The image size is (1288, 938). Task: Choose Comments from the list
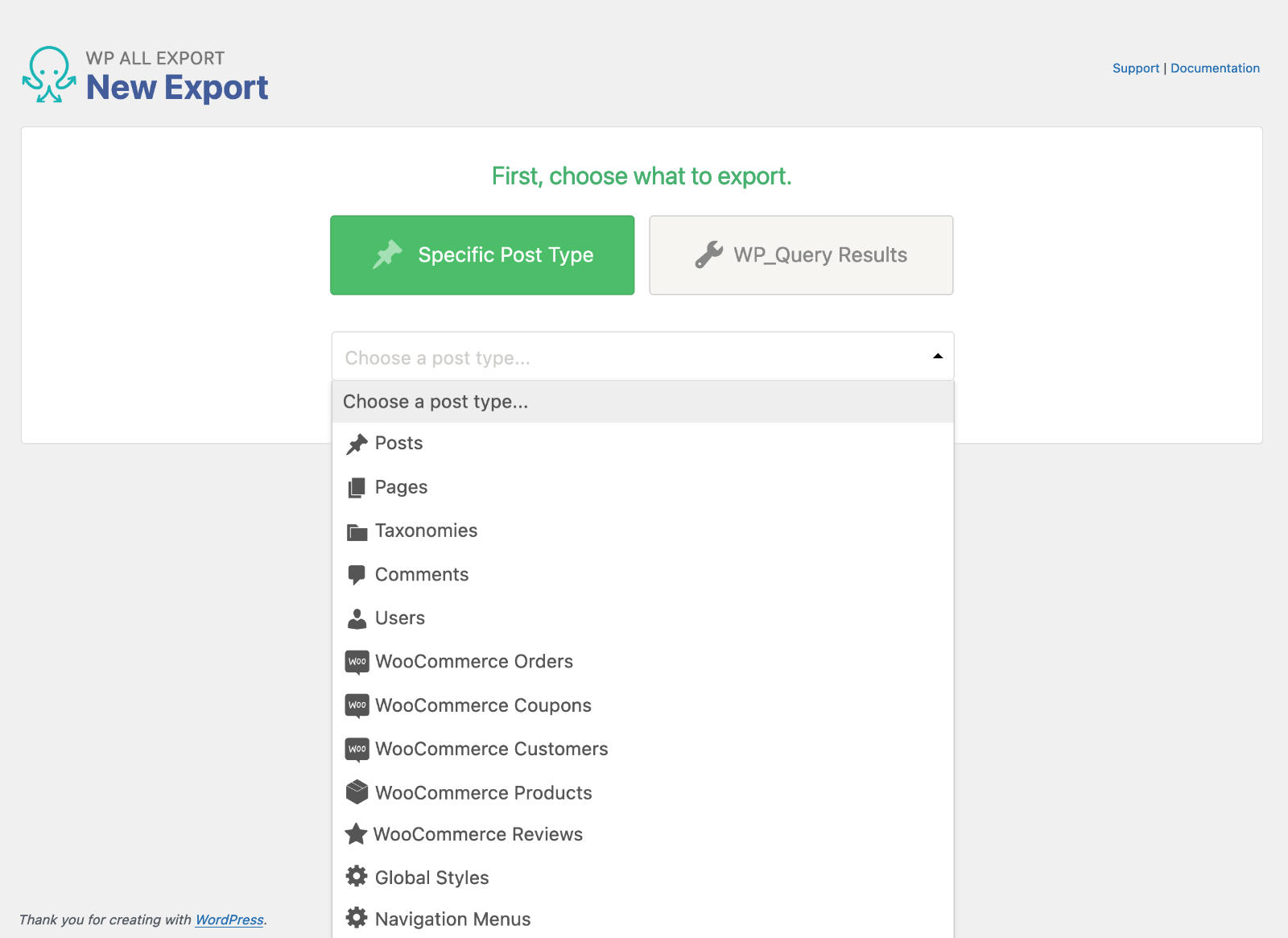pos(642,575)
